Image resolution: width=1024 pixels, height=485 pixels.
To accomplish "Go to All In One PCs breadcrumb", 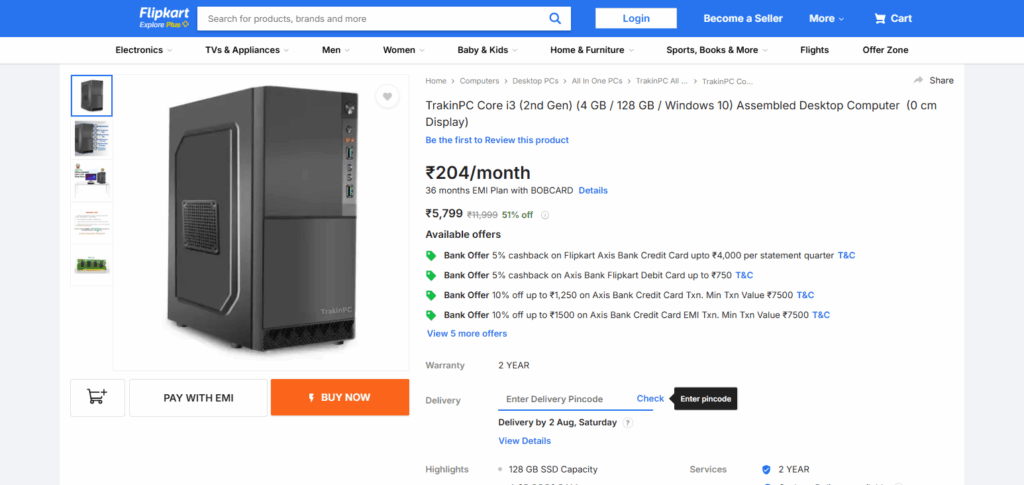I will (x=597, y=81).
